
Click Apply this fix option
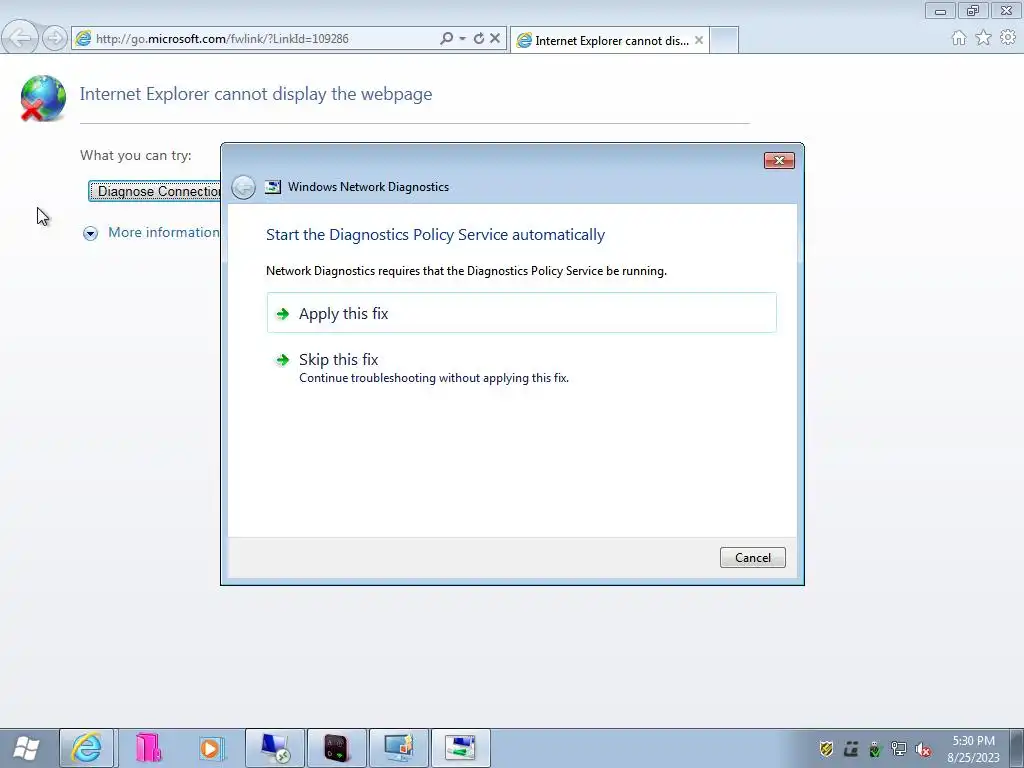[521, 313]
